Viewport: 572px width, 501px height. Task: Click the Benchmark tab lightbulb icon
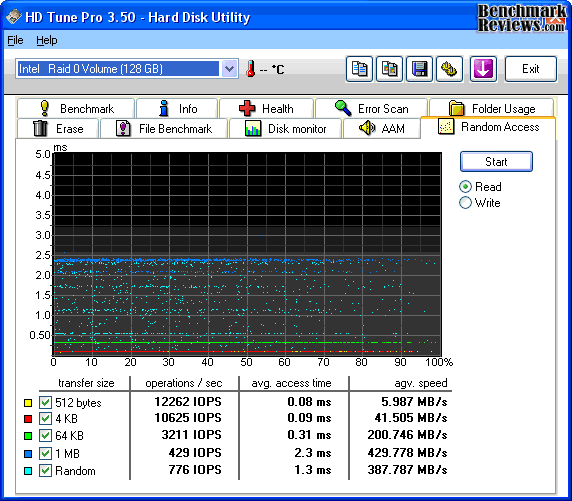point(45,108)
